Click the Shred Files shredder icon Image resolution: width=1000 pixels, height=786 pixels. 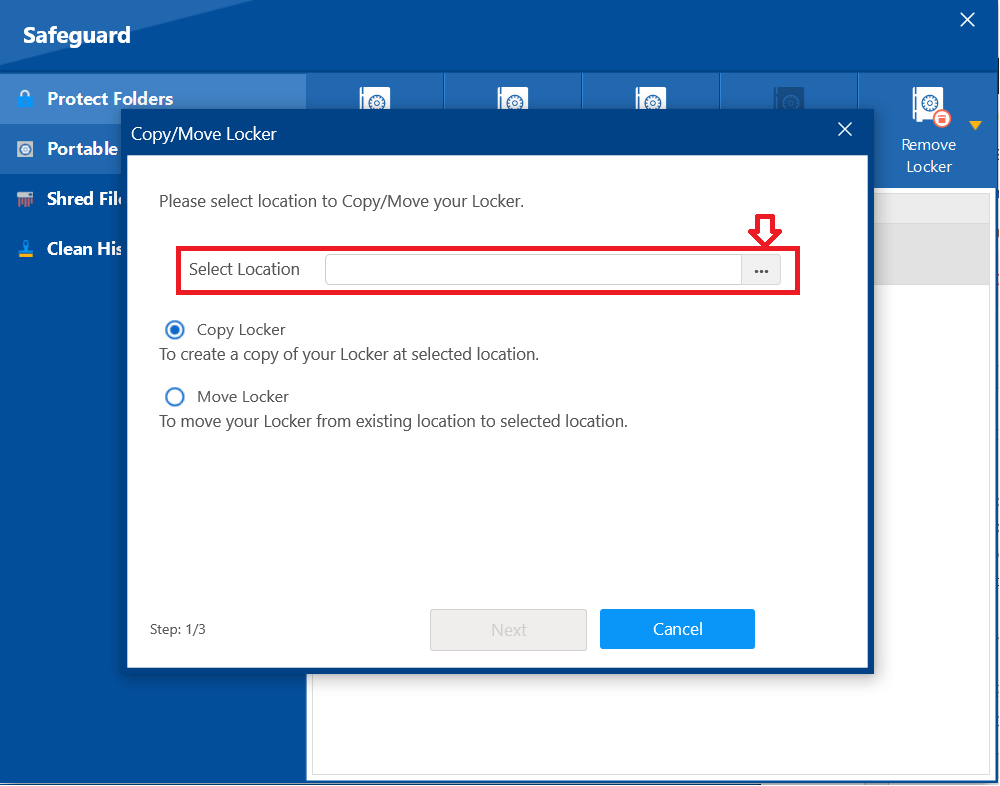(25, 199)
